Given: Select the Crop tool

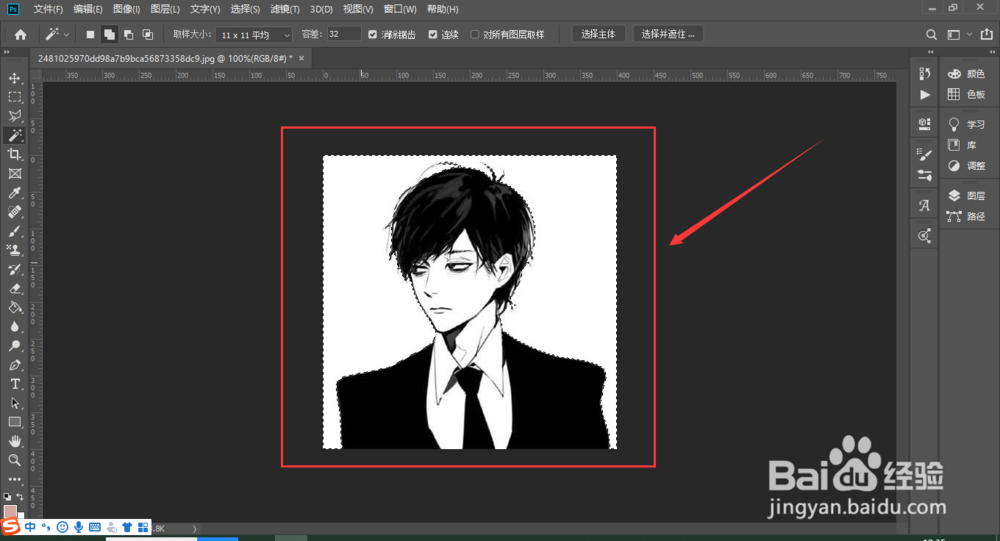Looking at the screenshot, I should pos(15,154).
